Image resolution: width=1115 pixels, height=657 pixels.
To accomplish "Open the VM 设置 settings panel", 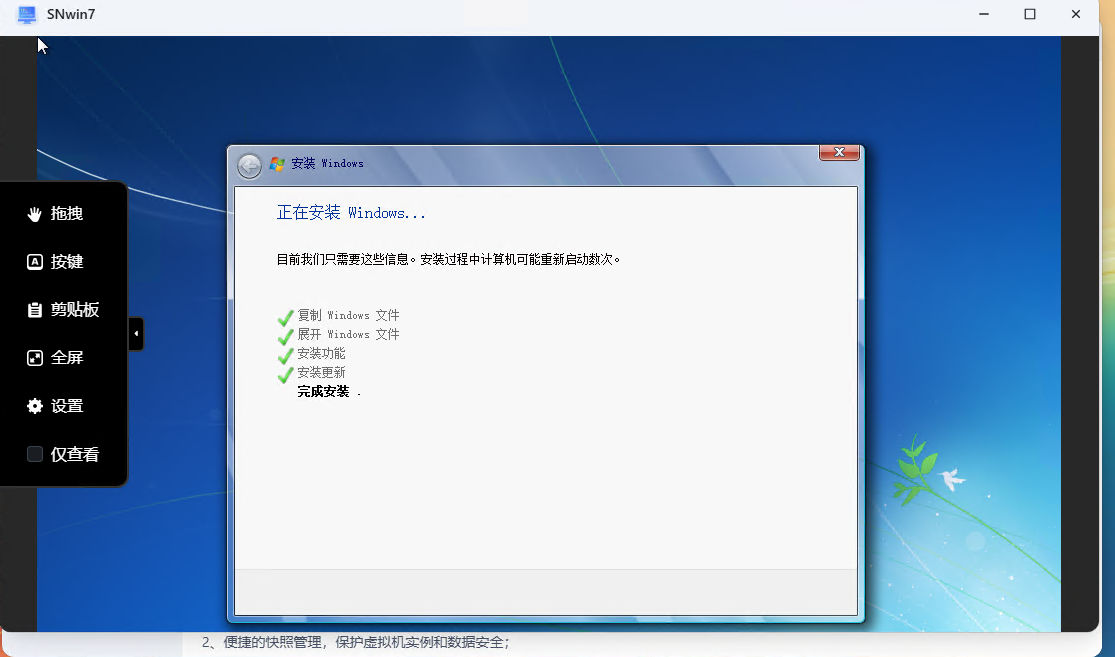I will tap(34, 405).
